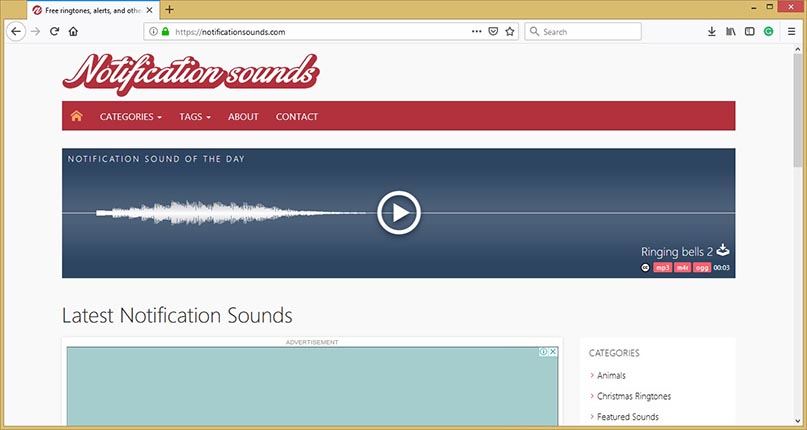
Task: Show the Library bookmarks icon
Action: click(730, 32)
